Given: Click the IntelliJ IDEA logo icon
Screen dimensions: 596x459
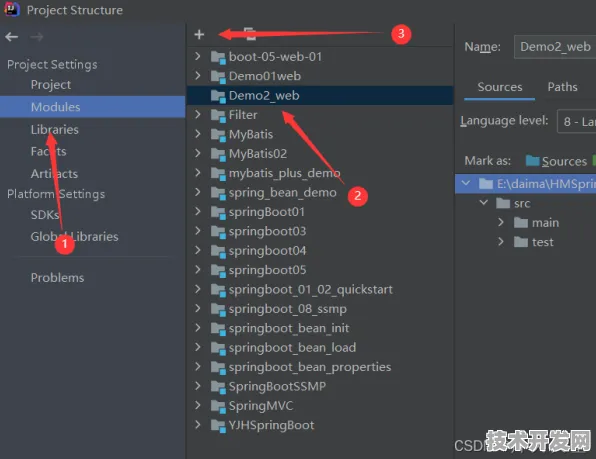Looking at the screenshot, I should pos(12,9).
